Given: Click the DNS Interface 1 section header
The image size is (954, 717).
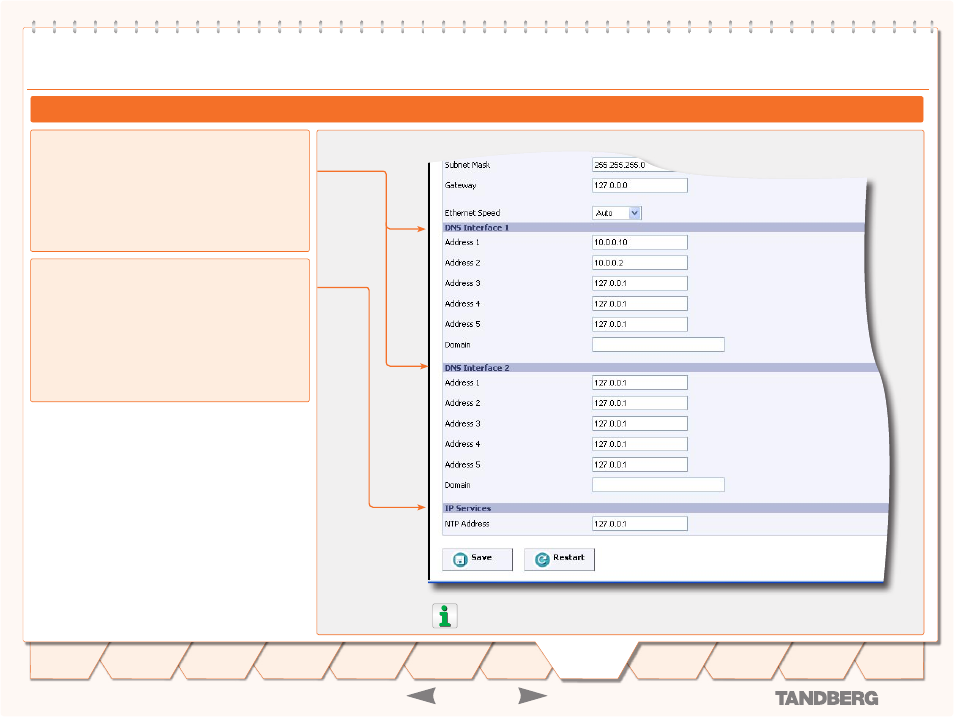Looking at the screenshot, I should (654, 228).
